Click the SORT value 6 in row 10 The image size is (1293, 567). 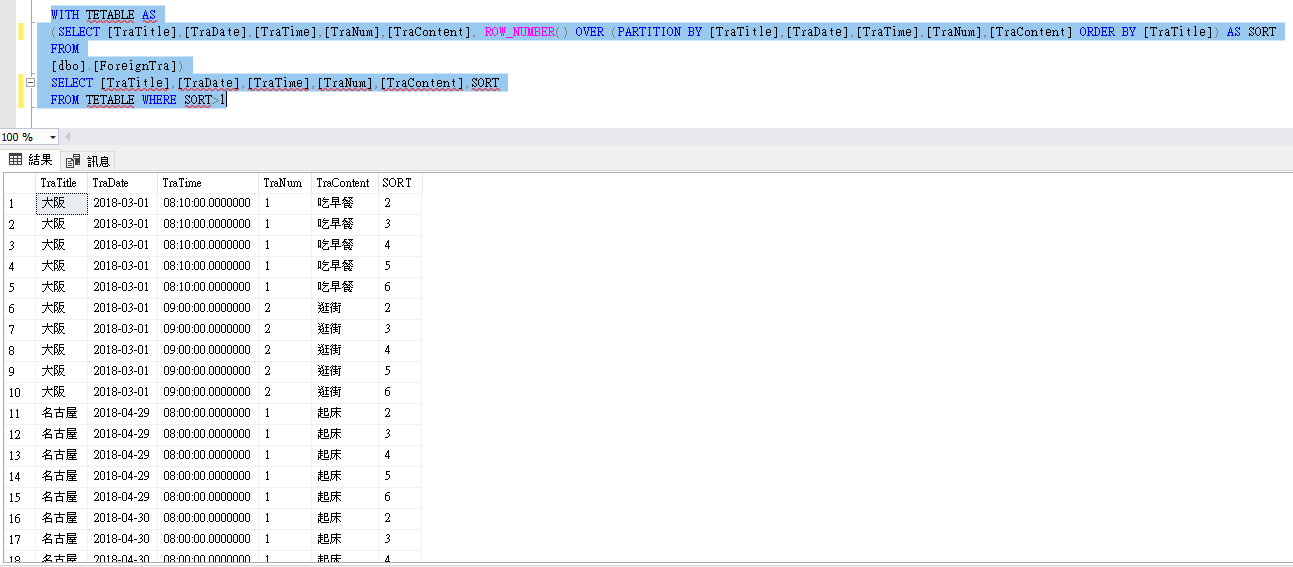click(x=400, y=392)
